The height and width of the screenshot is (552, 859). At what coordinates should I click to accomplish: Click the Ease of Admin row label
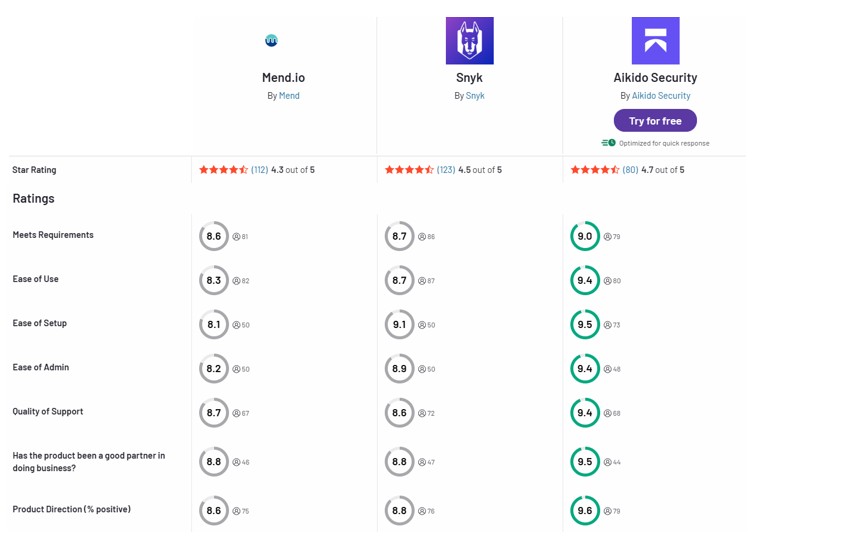click(x=41, y=367)
